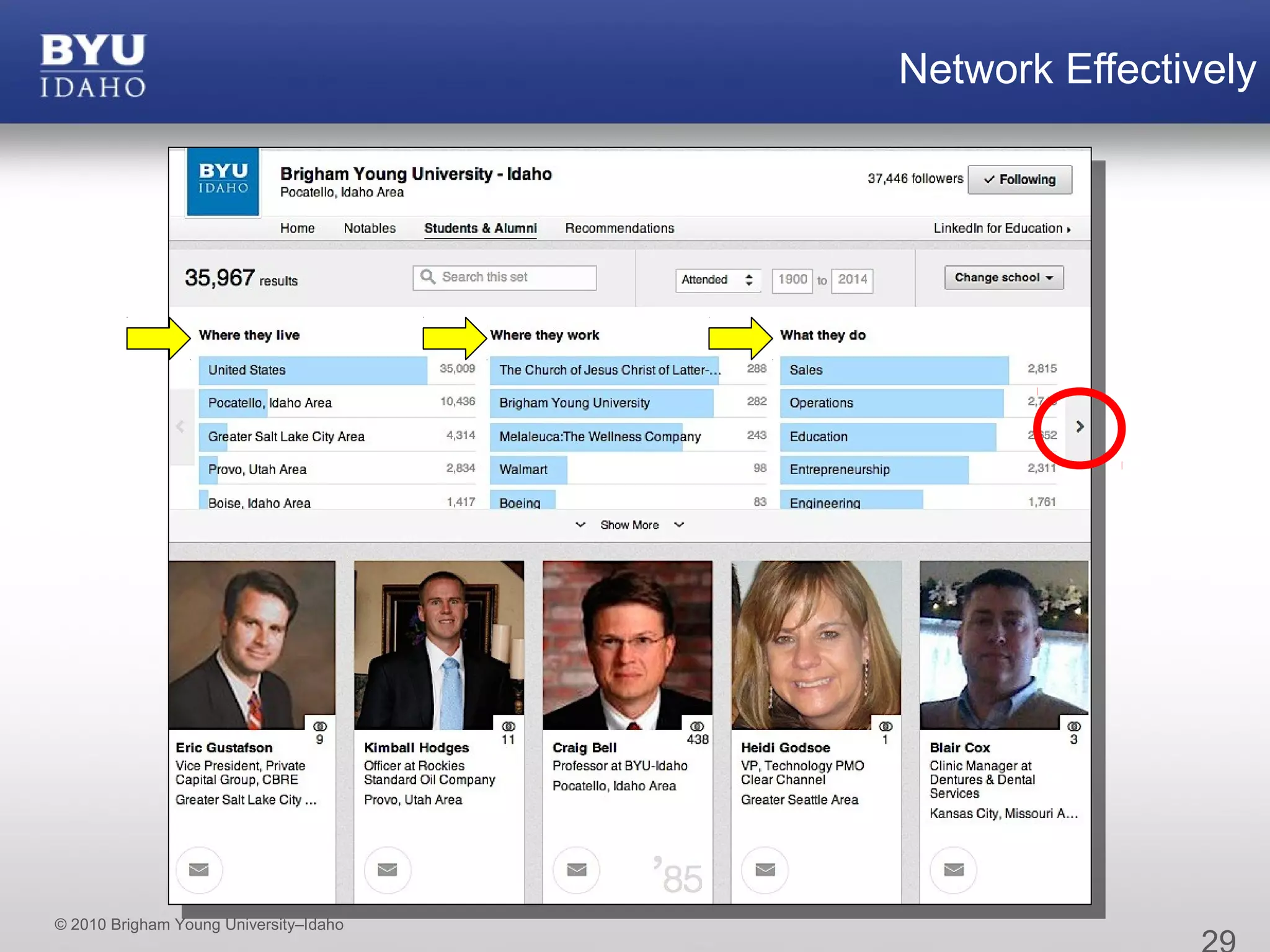Click envelope icon under Kimball Hodges
The image size is (1270, 952).
tap(388, 870)
